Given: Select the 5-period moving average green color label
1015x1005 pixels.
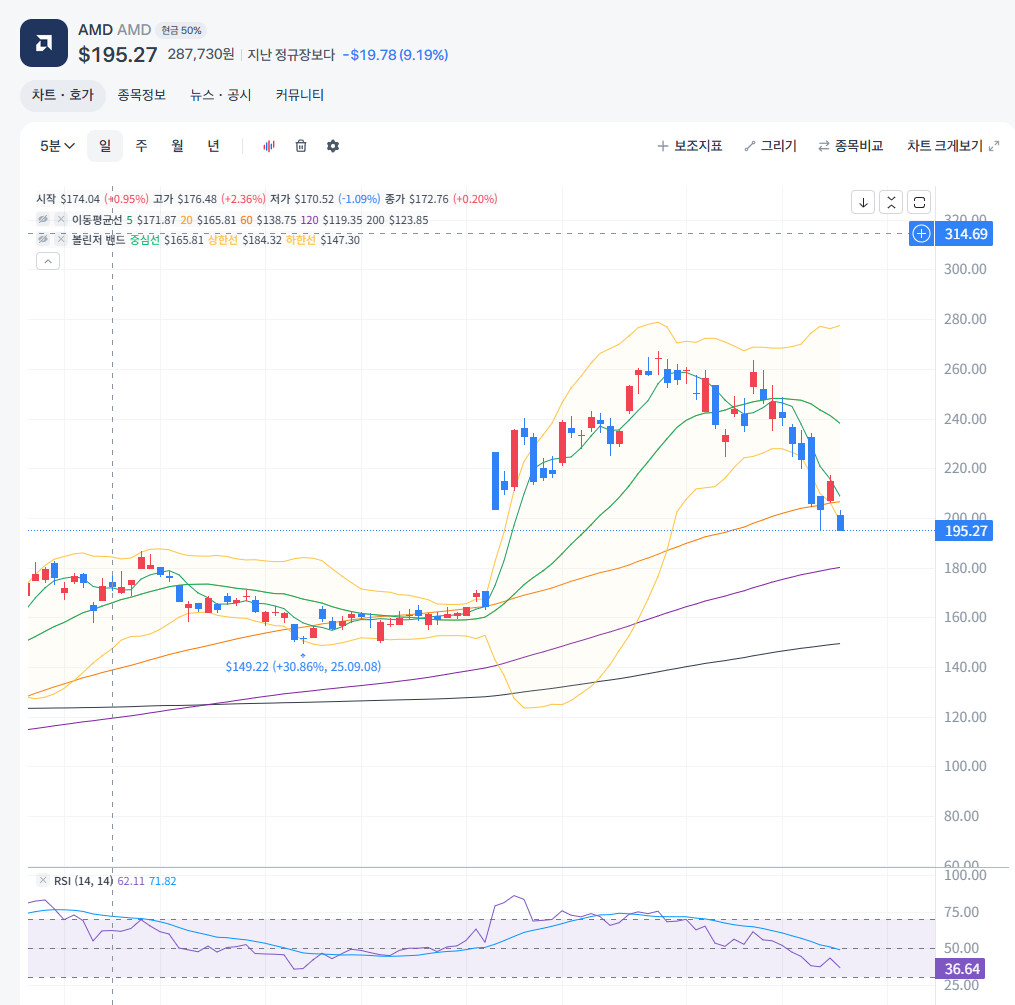Looking at the screenshot, I should pos(129,220).
